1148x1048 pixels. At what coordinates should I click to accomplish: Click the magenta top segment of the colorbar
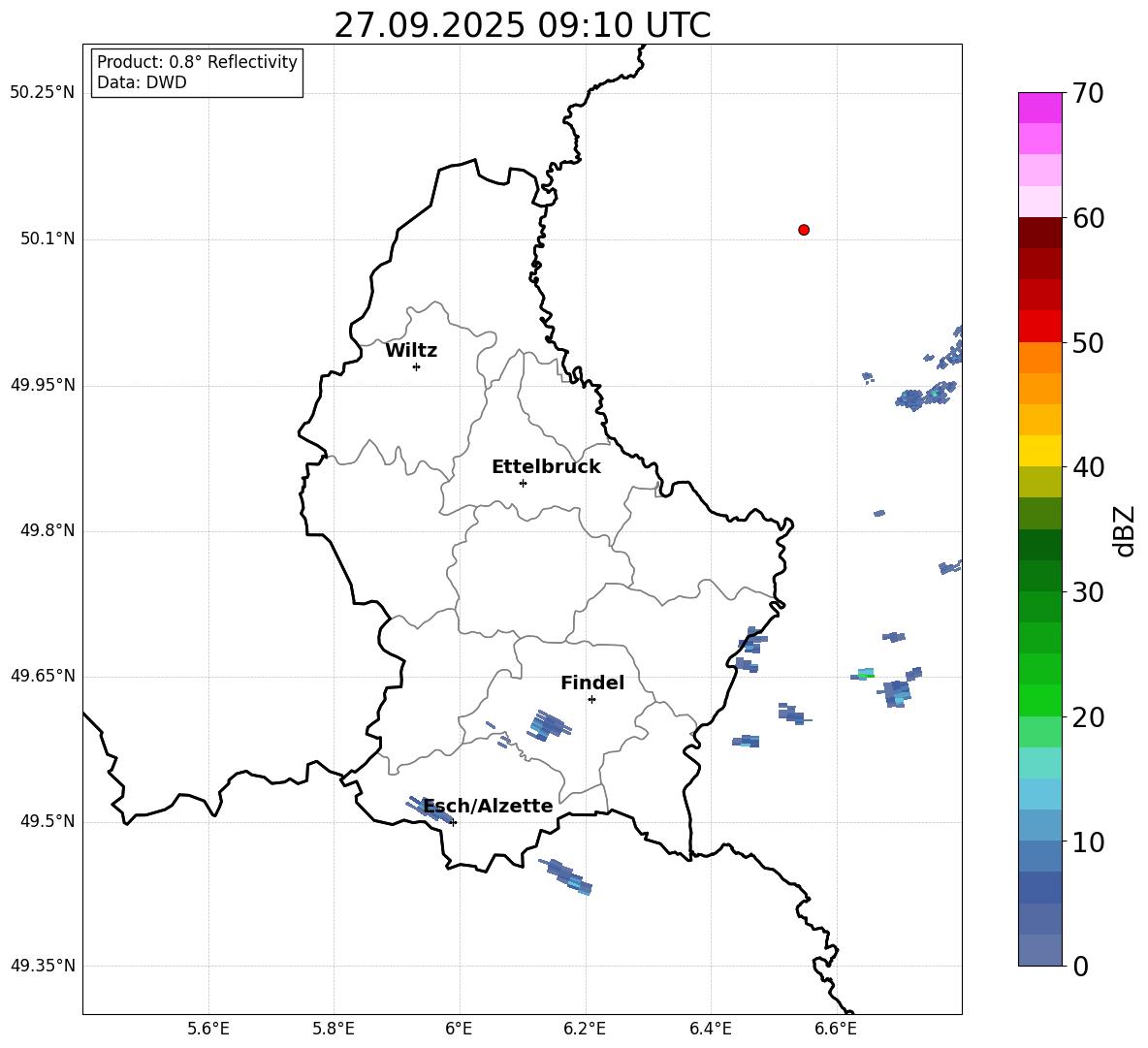pyautogui.click(x=1039, y=109)
